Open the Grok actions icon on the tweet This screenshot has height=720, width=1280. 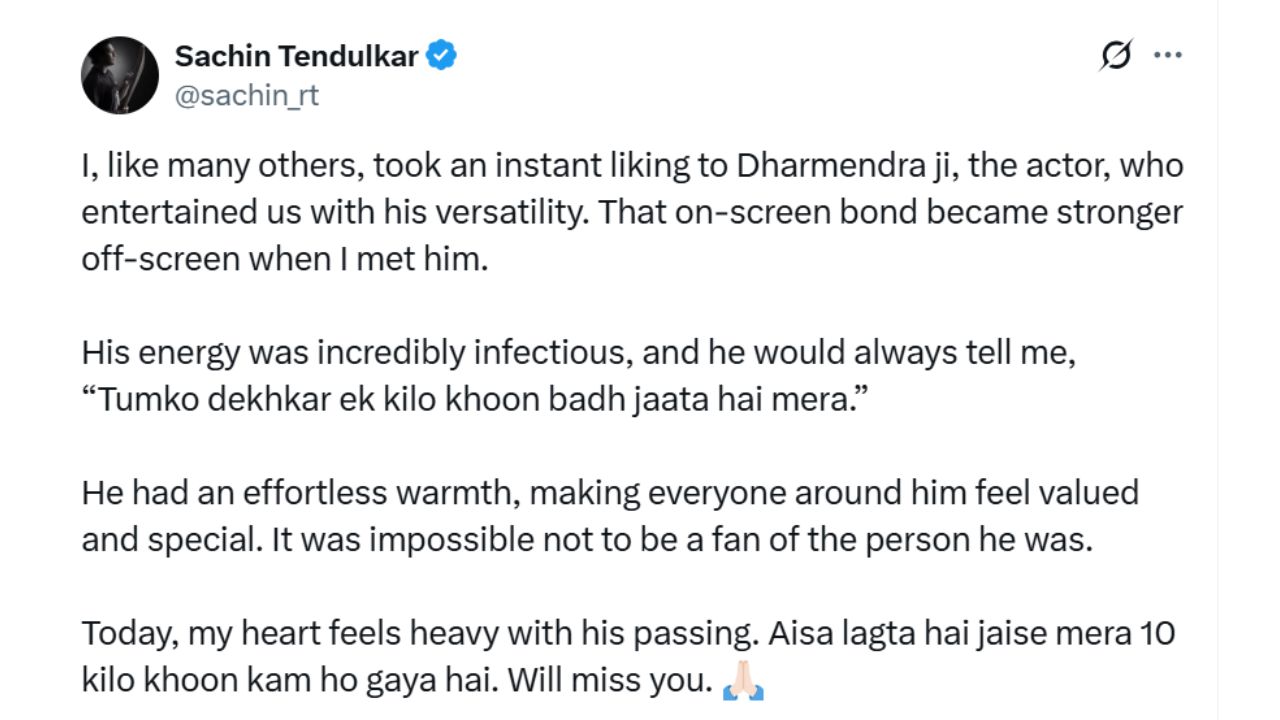point(1118,55)
